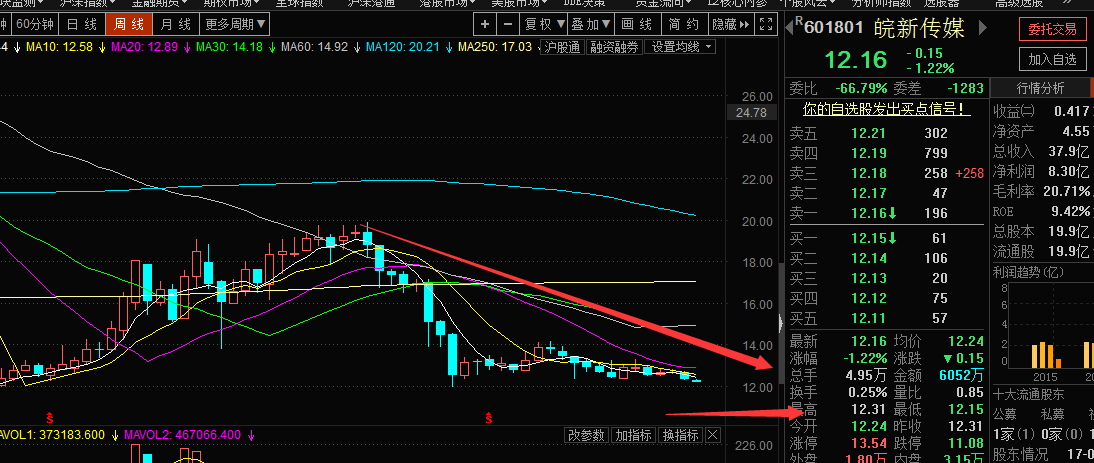Click the 24.78 price axis label

[x=751, y=112]
